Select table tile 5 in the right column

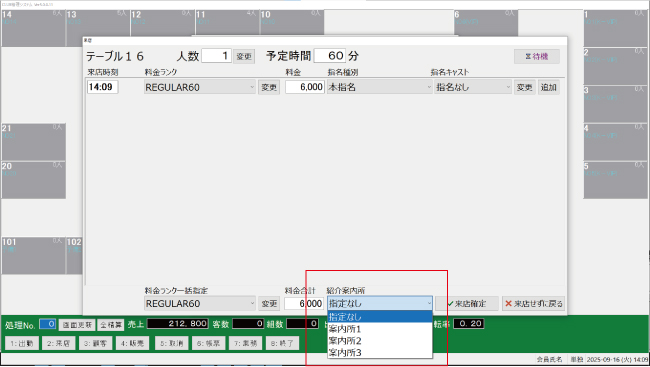point(616,180)
